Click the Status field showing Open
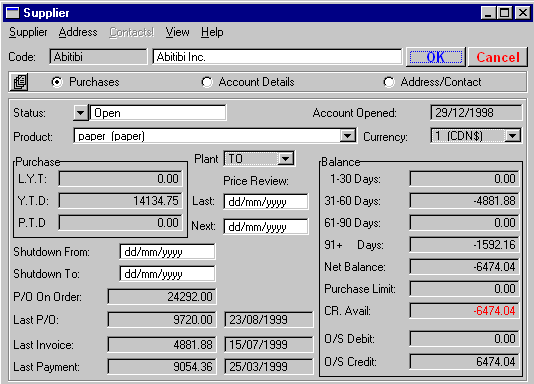This screenshot has width=534, height=384. pos(158,113)
